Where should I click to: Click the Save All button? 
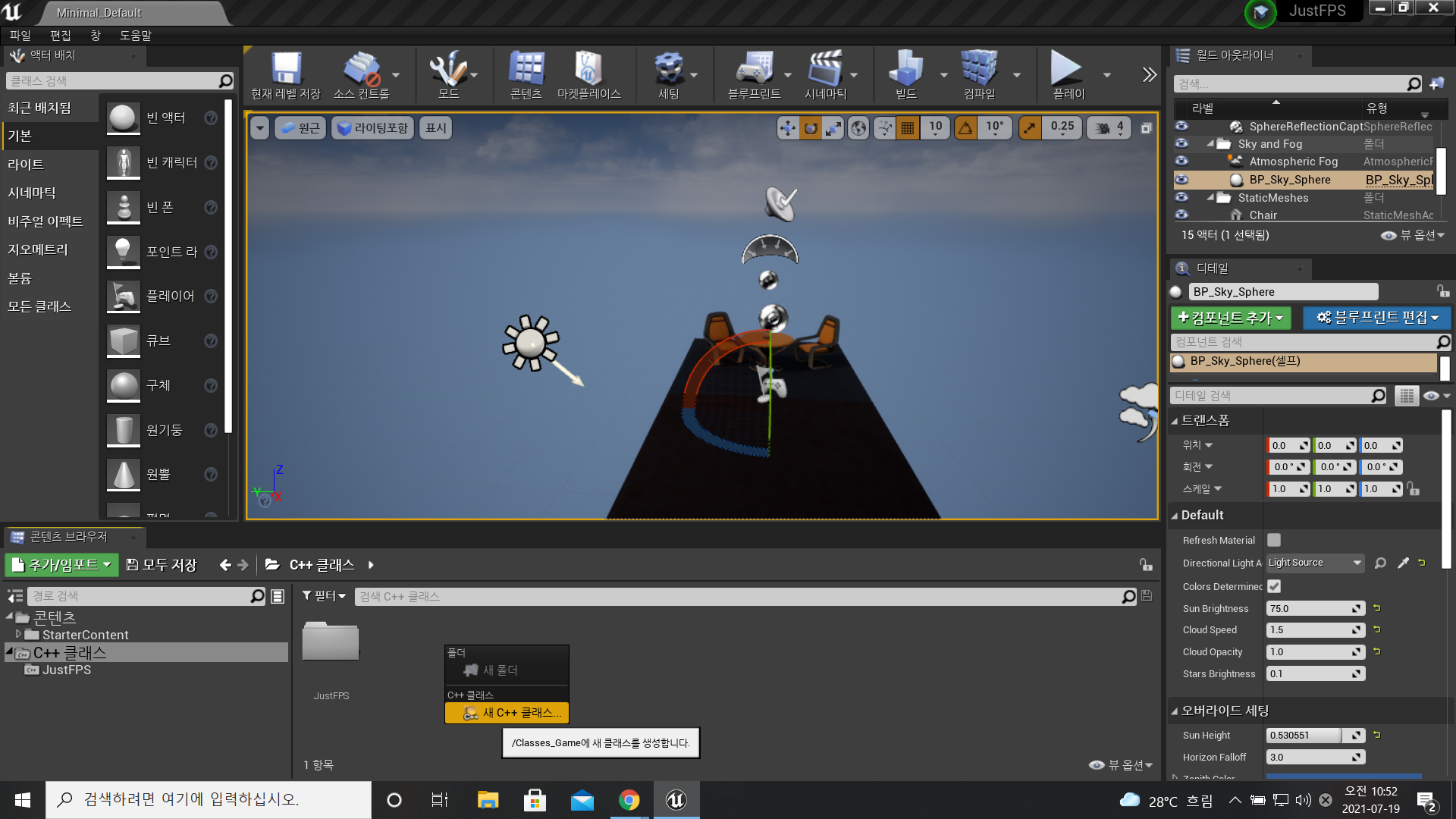tap(162, 565)
